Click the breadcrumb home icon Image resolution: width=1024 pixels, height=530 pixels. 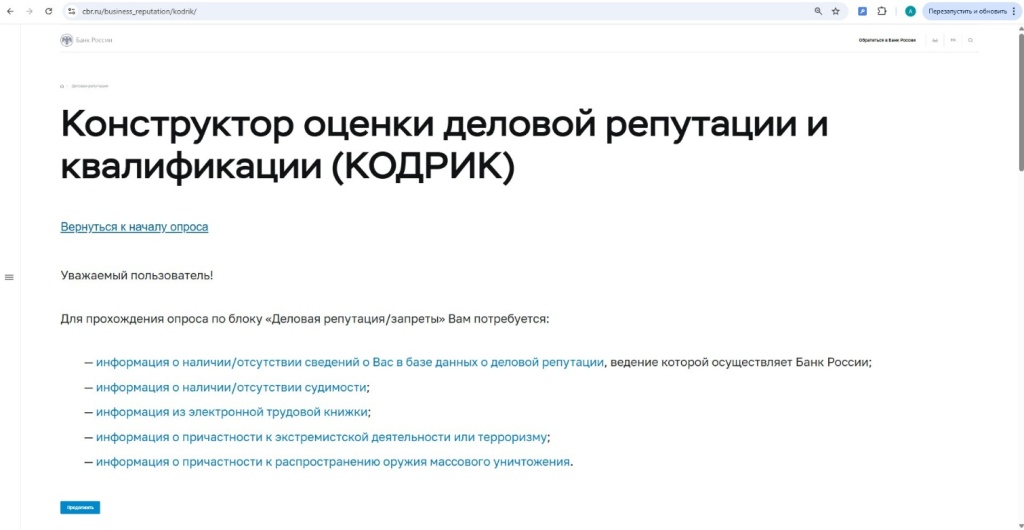pyautogui.click(x=62, y=87)
